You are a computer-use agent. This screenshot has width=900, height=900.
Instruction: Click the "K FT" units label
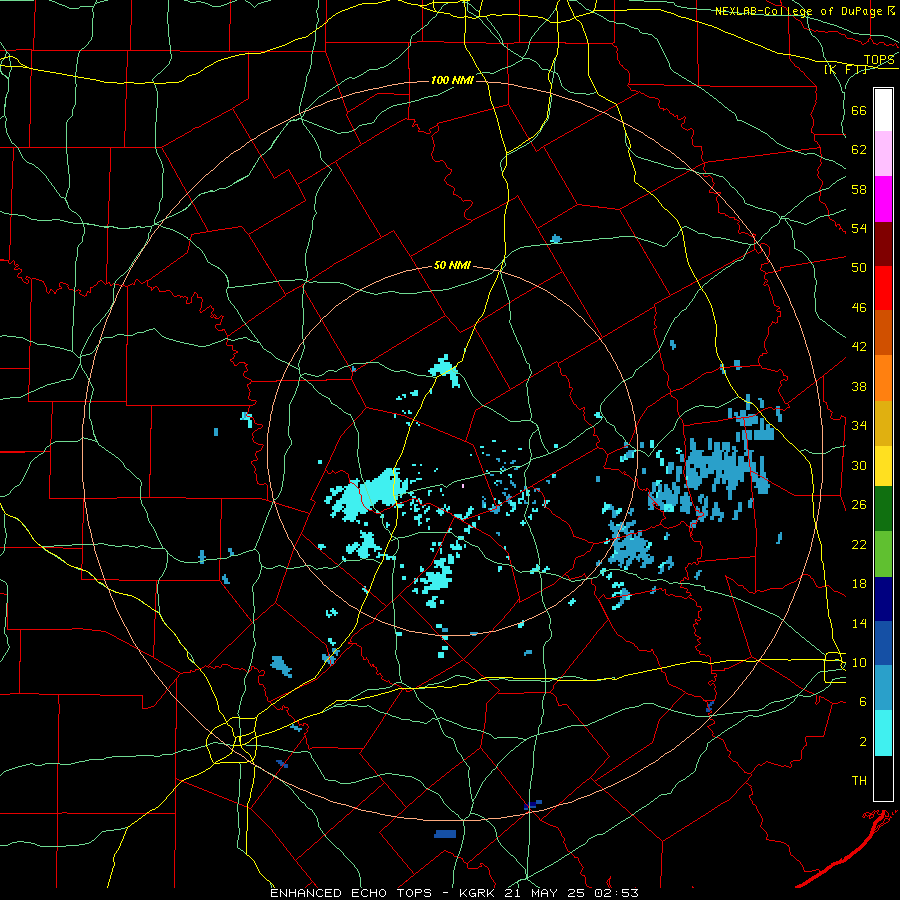(x=846, y=70)
